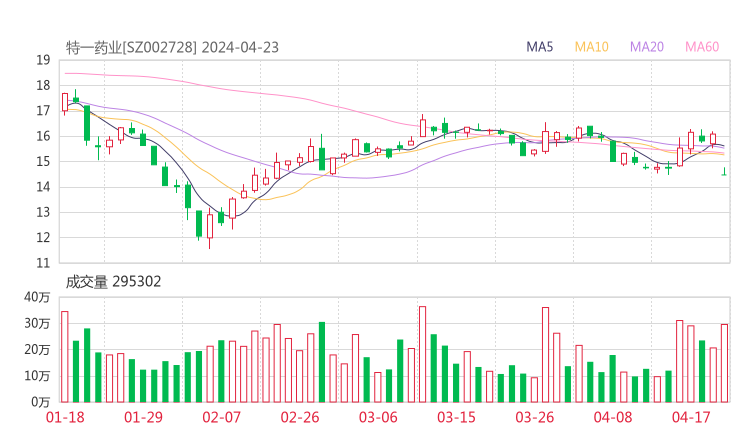This screenshot has width=740, height=440.
Task: Click the first red volume bar at 01-18
Action: 65,357
